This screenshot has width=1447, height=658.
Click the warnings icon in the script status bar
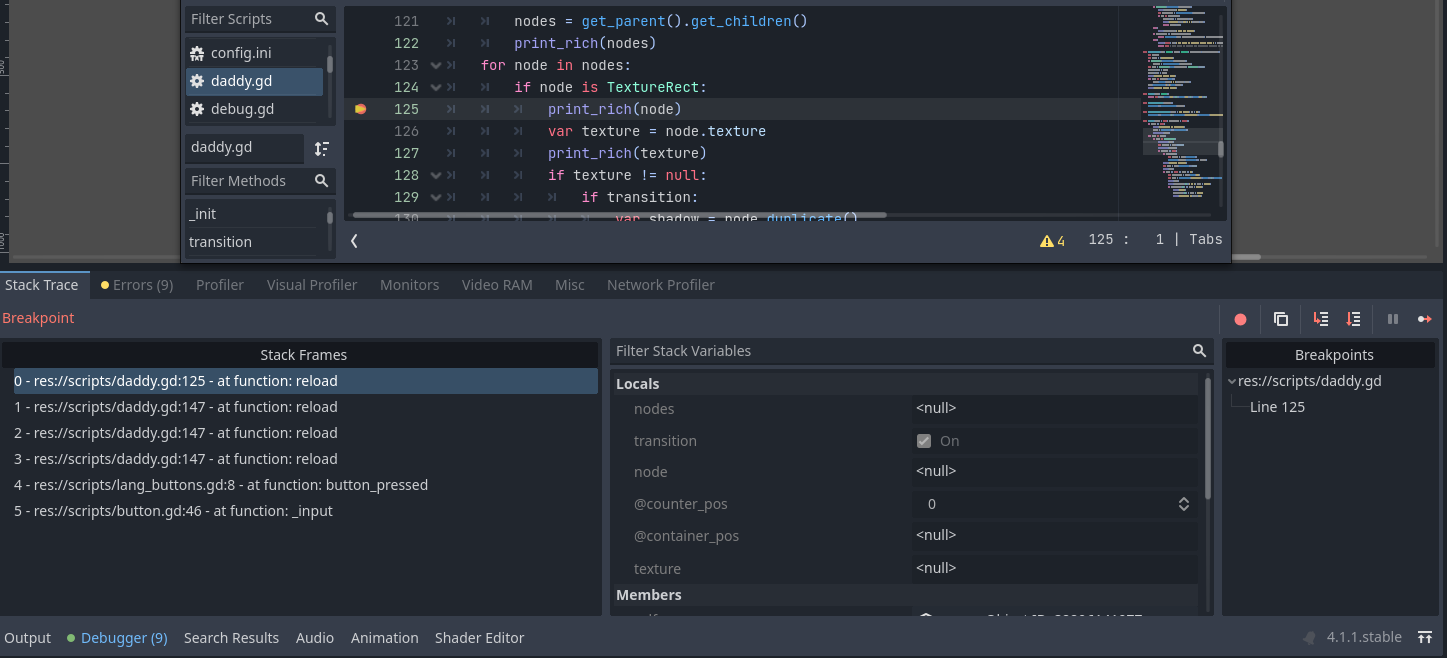click(x=1048, y=239)
